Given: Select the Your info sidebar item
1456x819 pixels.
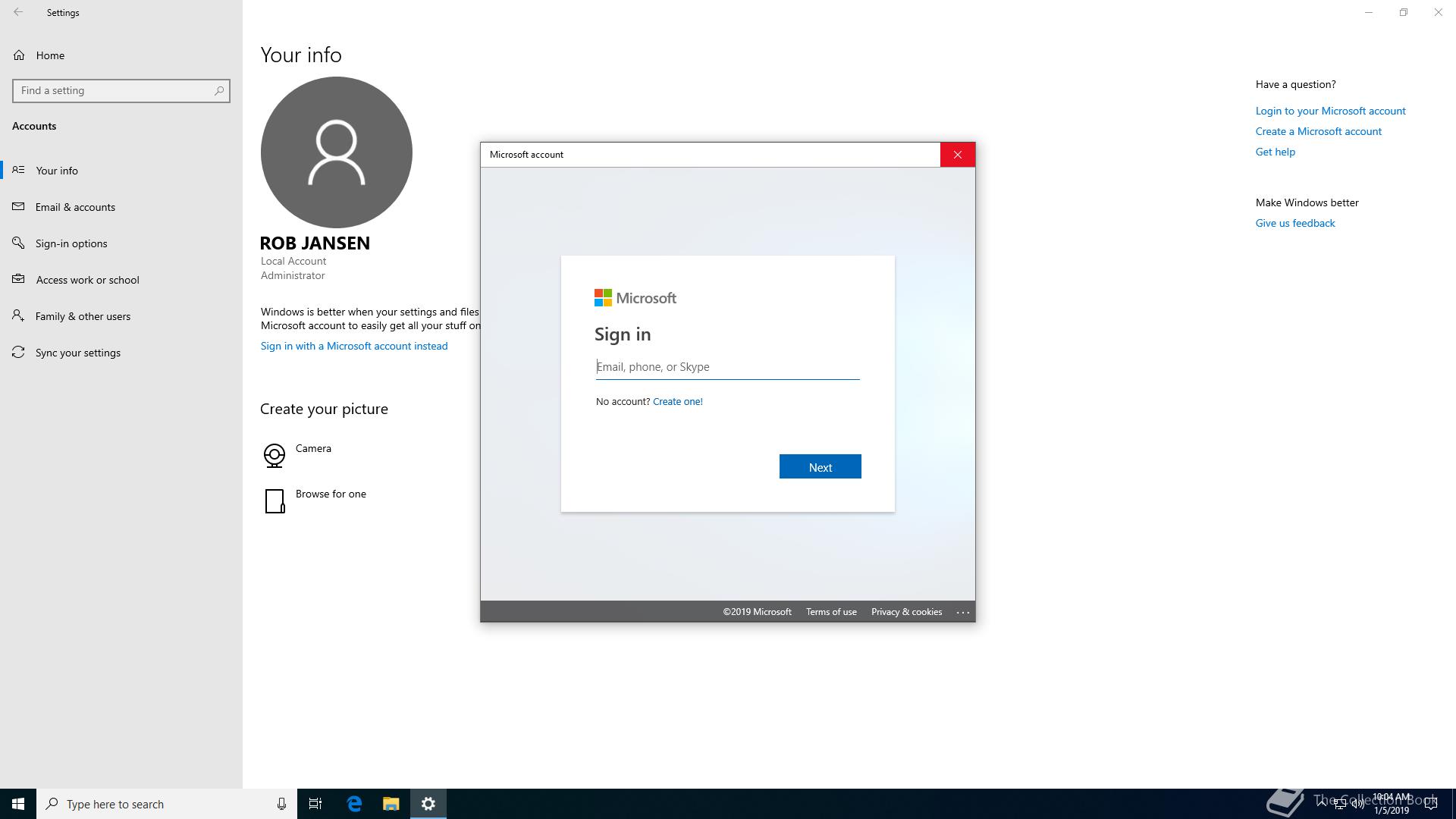Looking at the screenshot, I should coord(121,171).
